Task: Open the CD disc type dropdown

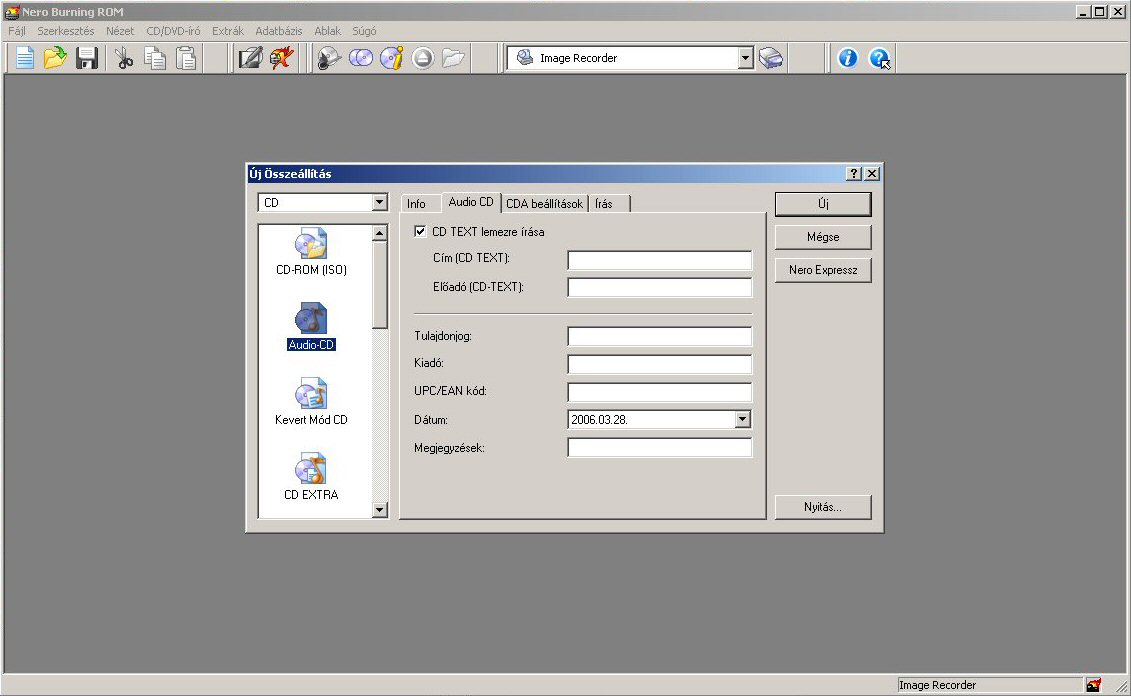Action: (x=379, y=203)
